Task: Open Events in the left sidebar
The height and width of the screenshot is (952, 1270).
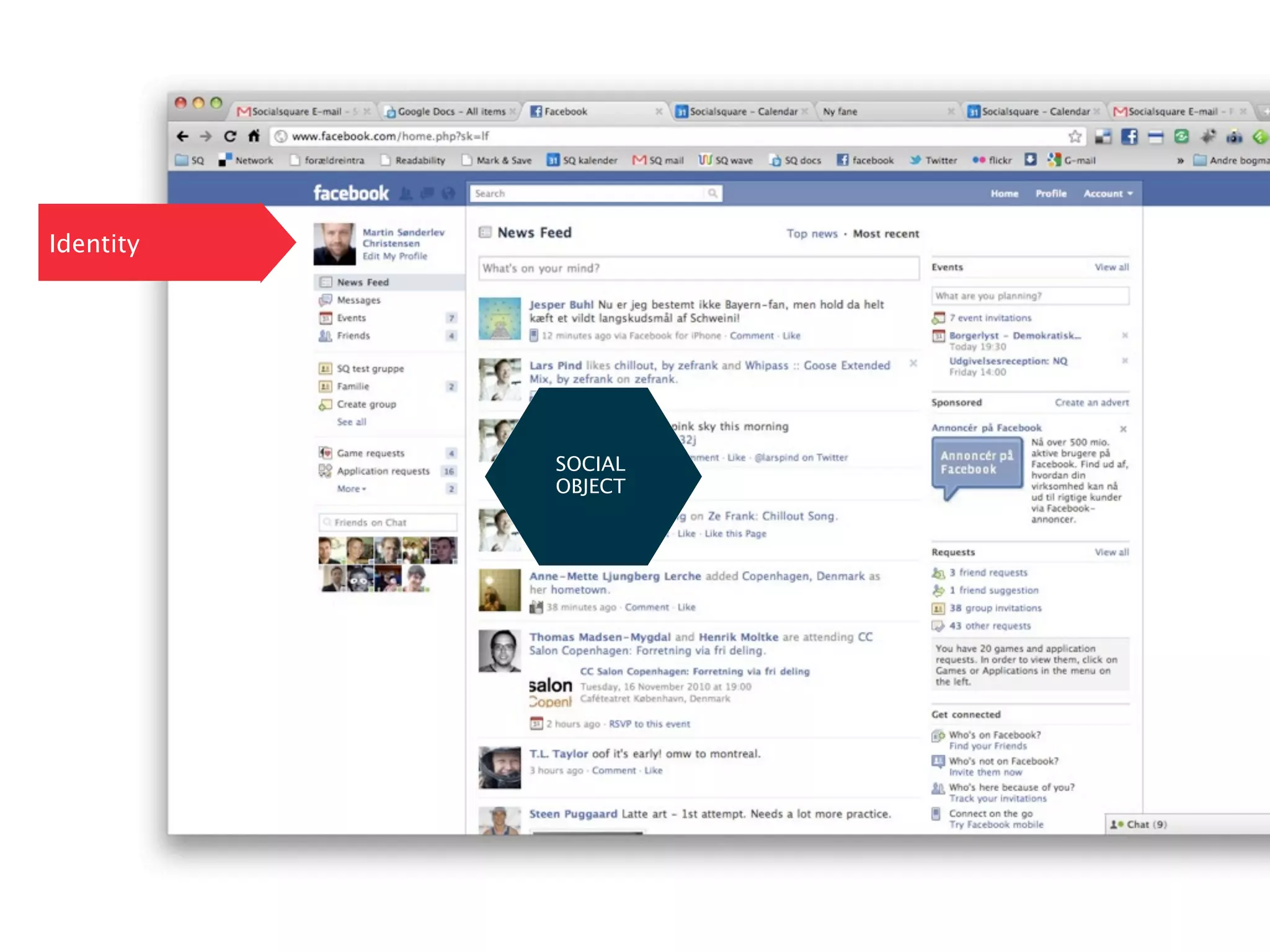Action: 351,318
